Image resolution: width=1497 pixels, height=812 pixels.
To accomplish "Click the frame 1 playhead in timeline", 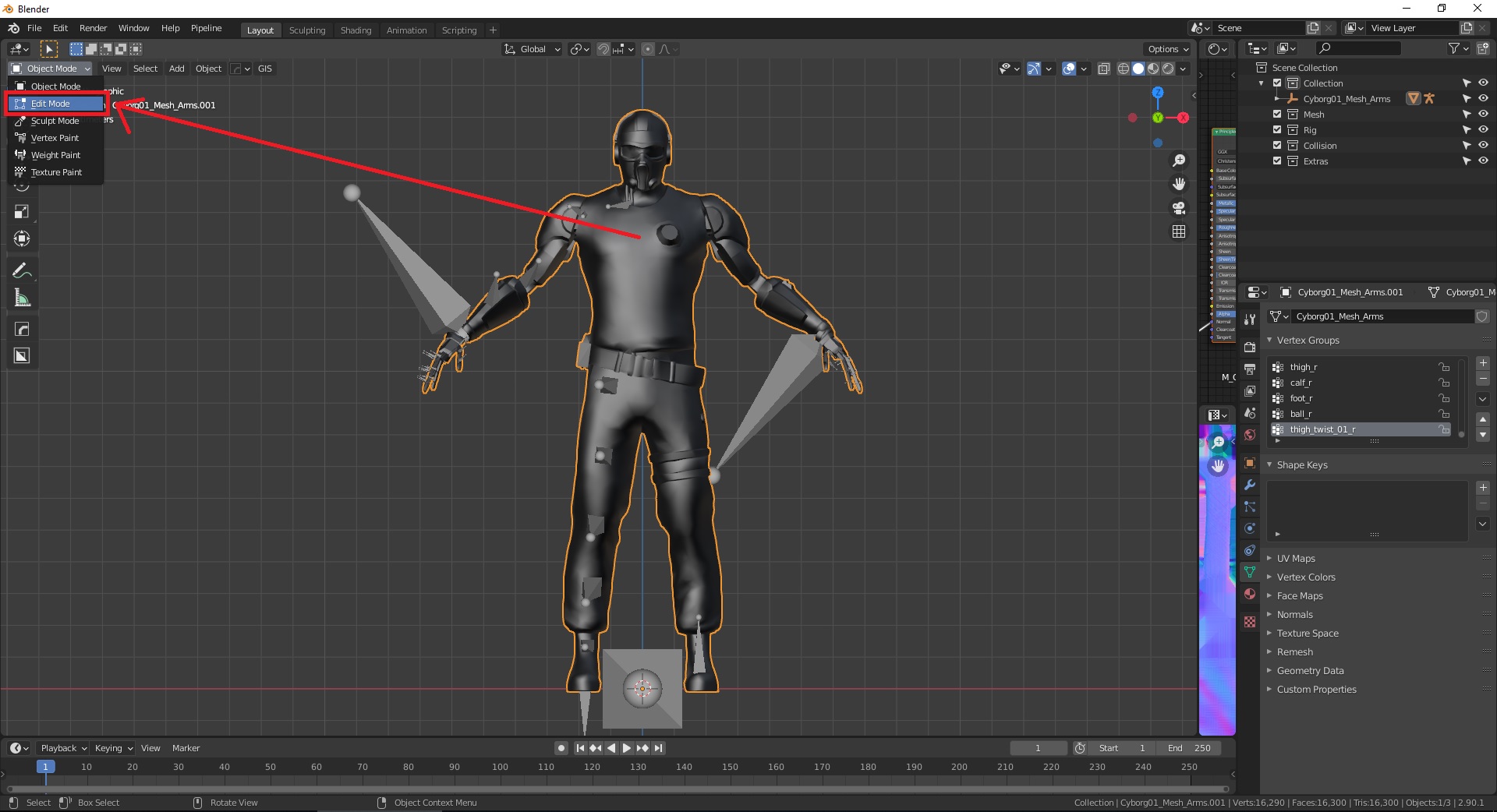I will click(x=45, y=767).
